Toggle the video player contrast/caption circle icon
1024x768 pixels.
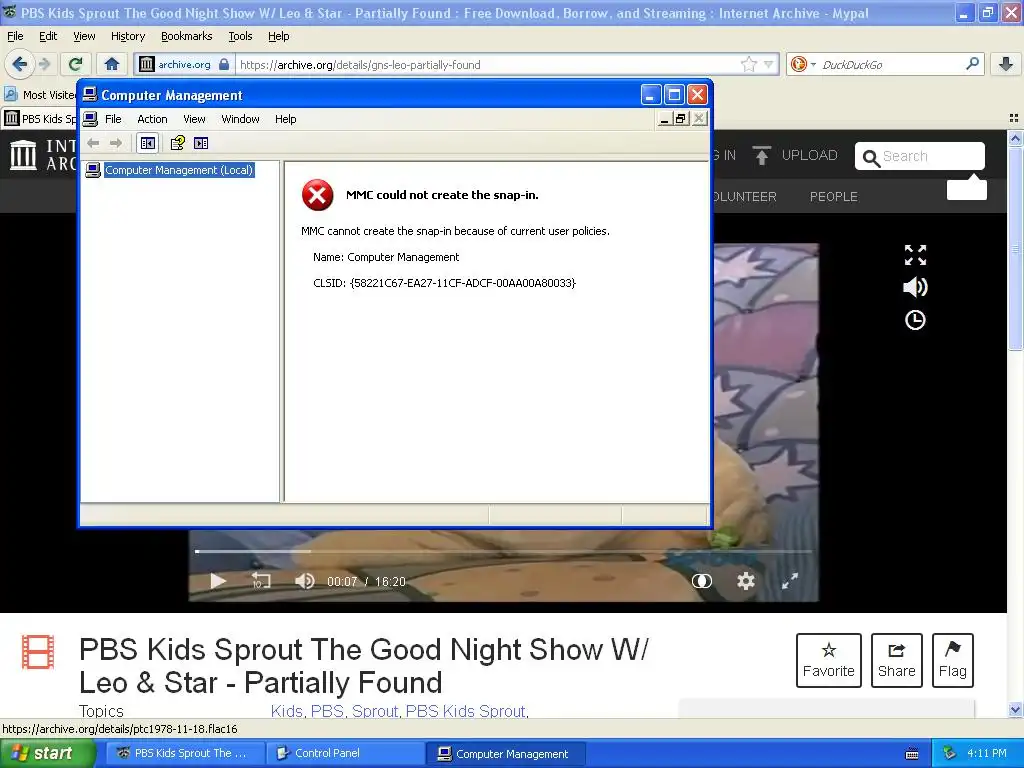701,581
